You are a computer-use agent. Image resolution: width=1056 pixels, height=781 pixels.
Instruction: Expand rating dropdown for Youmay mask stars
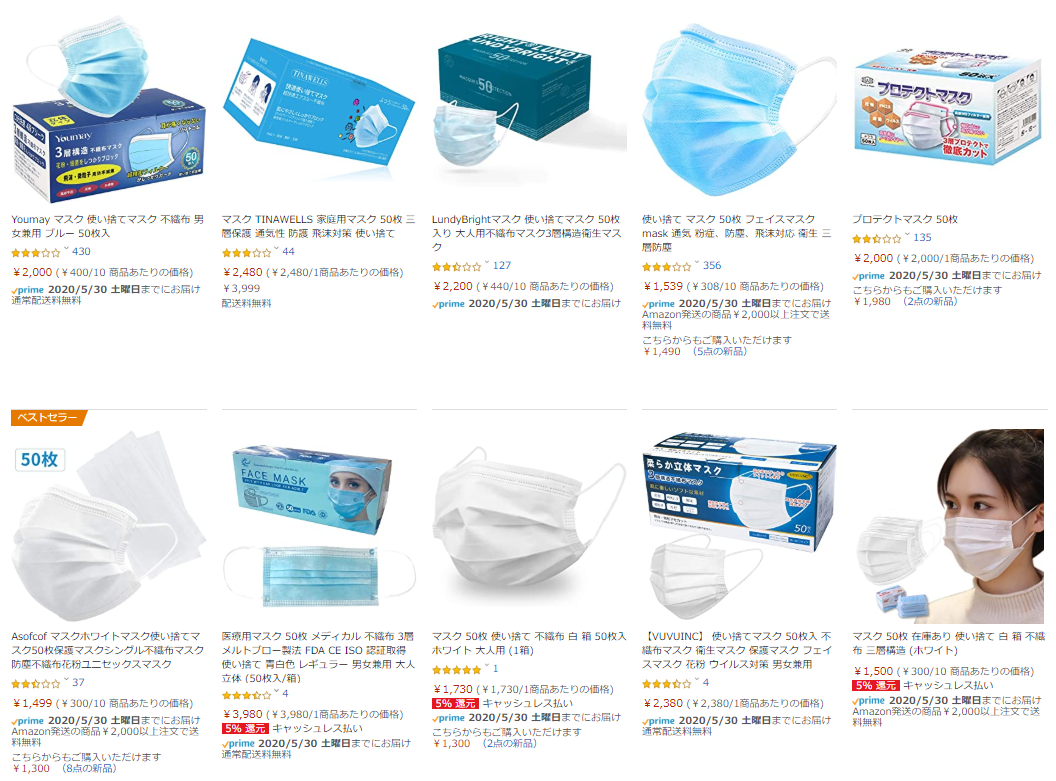67,250
